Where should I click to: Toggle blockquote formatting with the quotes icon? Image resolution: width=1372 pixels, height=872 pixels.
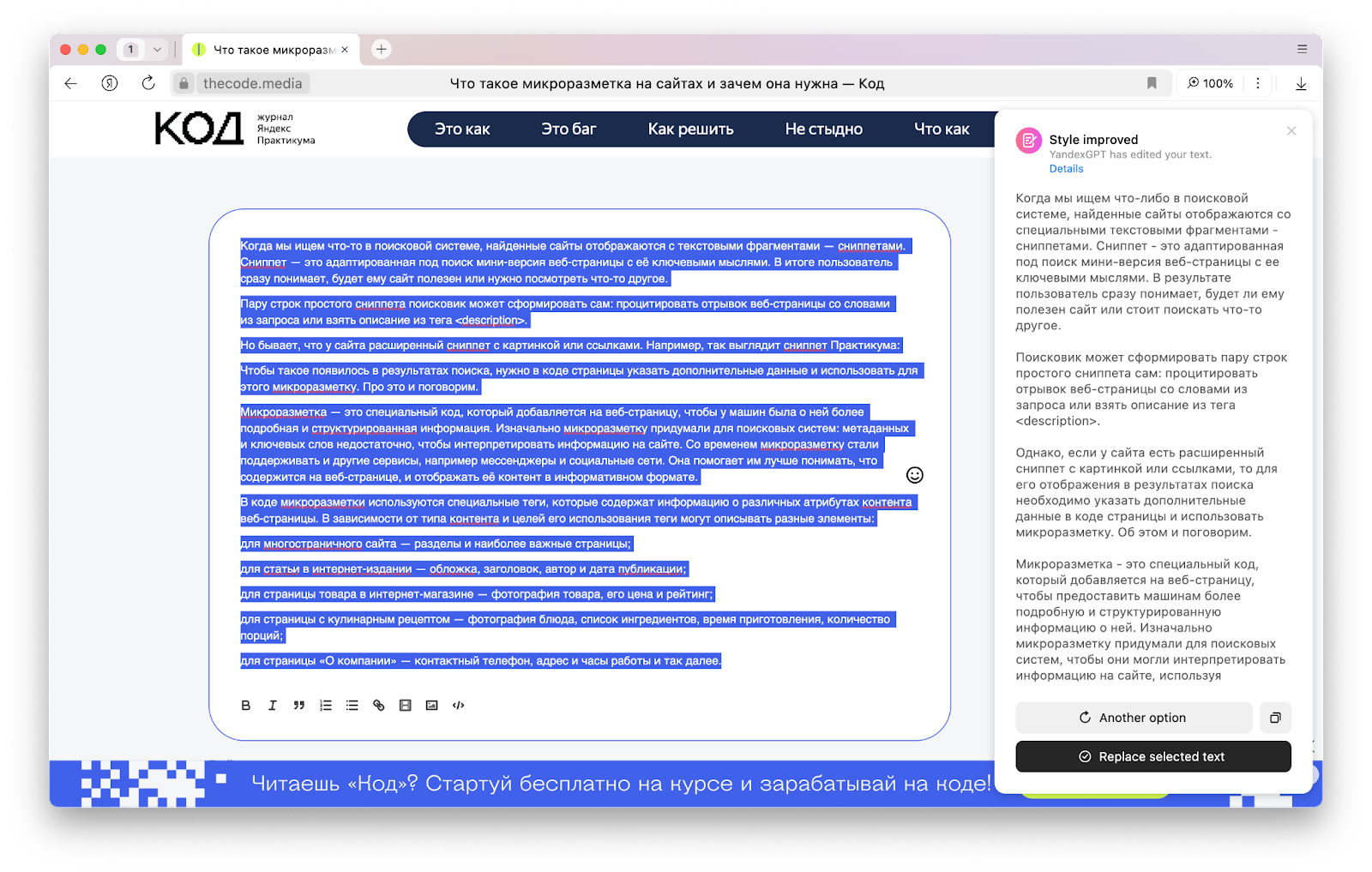click(299, 706)
